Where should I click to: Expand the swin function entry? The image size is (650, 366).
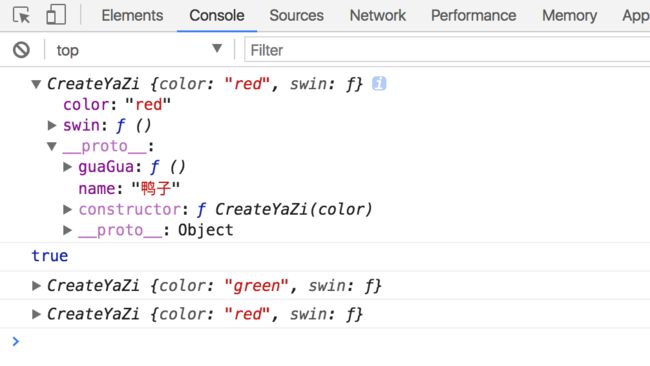coord(52,125)
